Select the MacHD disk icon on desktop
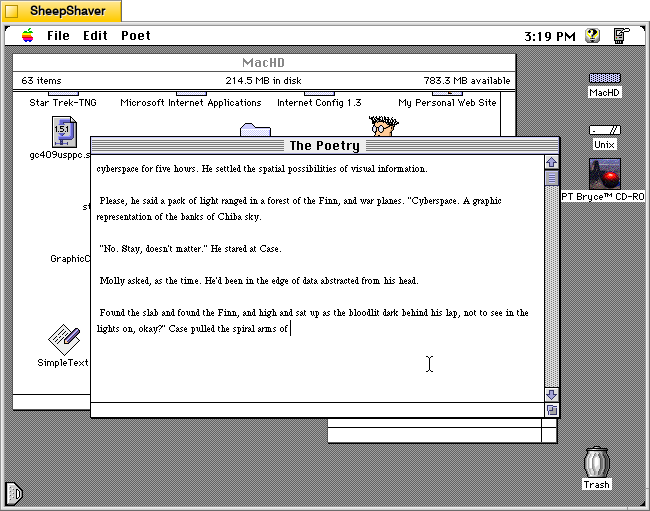The width and height of the screenshot is (650, 511). 604,78
